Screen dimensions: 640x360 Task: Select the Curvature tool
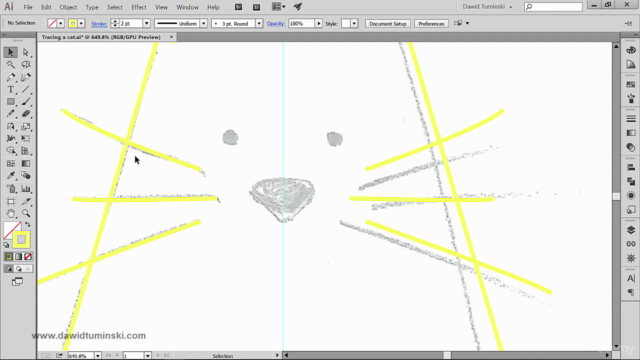pyautogui.click(x=26, y=77)
